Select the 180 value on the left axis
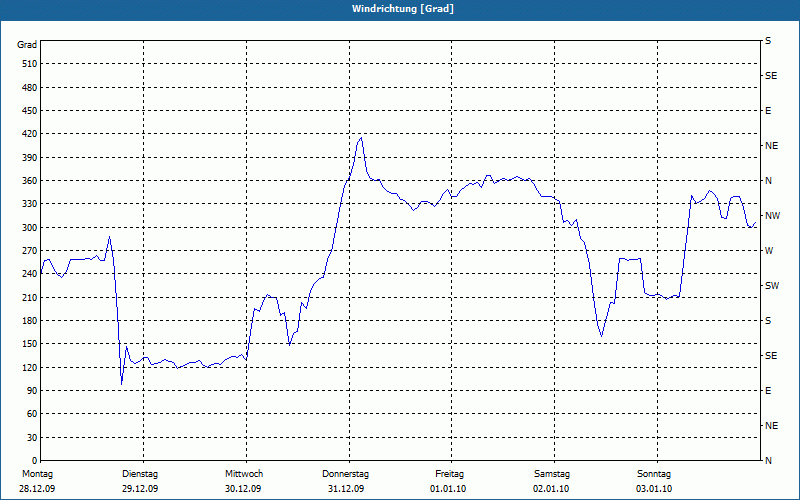The width and height of the screenshot is (800, 500). point(29,321)
